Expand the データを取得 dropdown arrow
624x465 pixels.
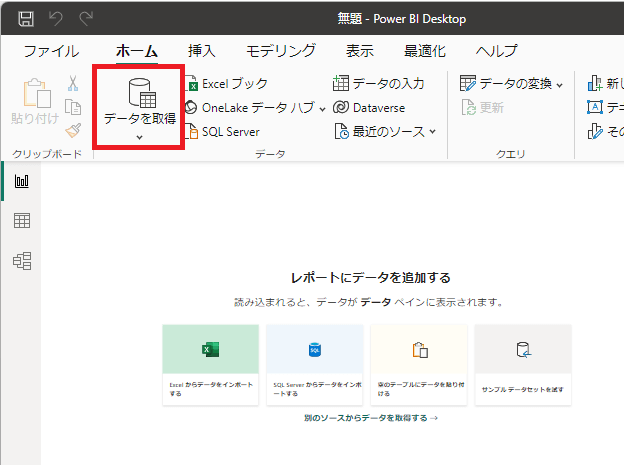[139, 137]
